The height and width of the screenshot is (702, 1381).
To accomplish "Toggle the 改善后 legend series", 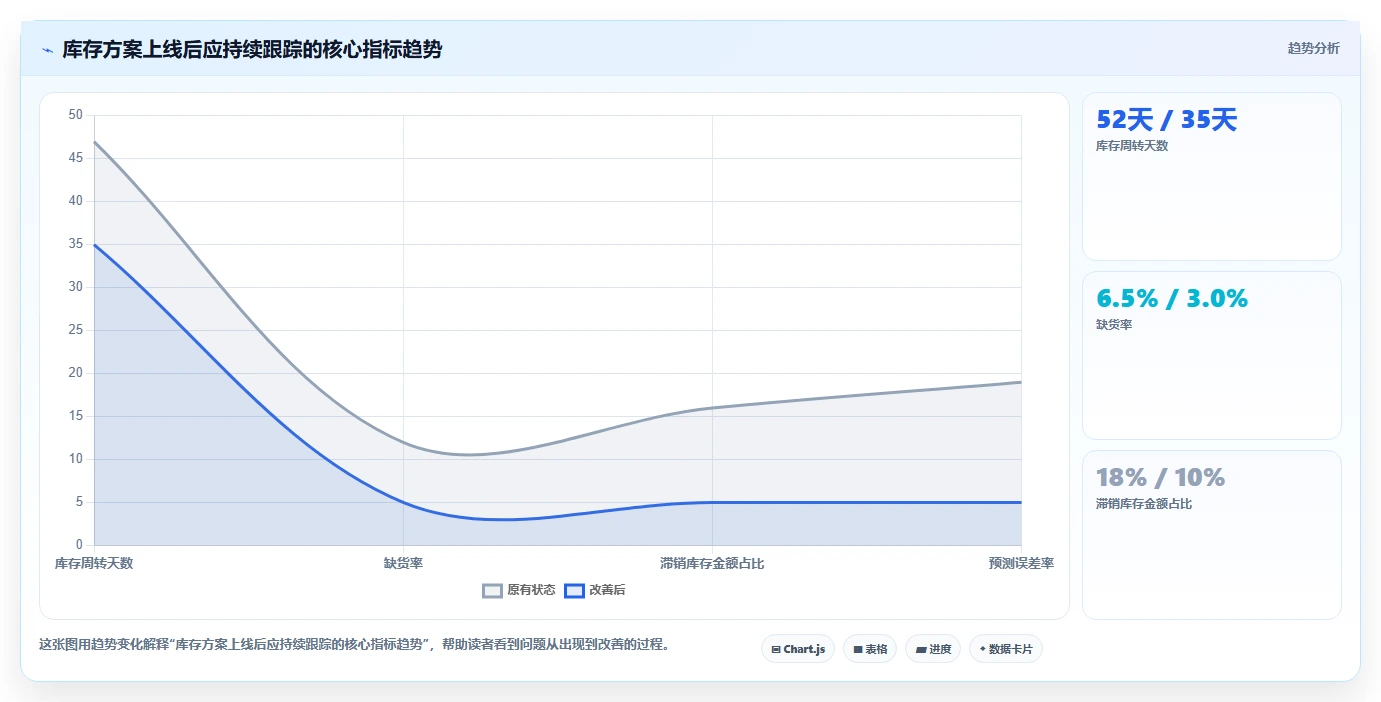I will 595,590.
